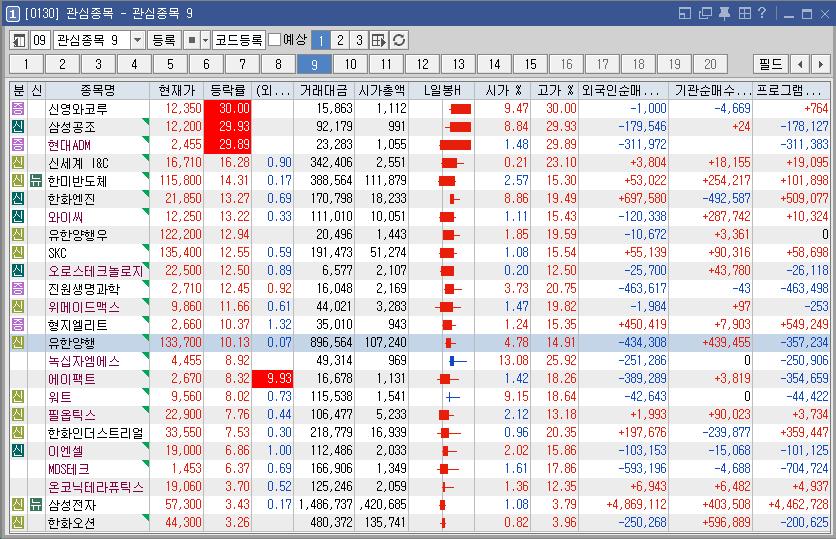Select the 온코닉테라퓨틱스 stock name
The width and height of the screenshot is (836, 539).
point(96,487)
